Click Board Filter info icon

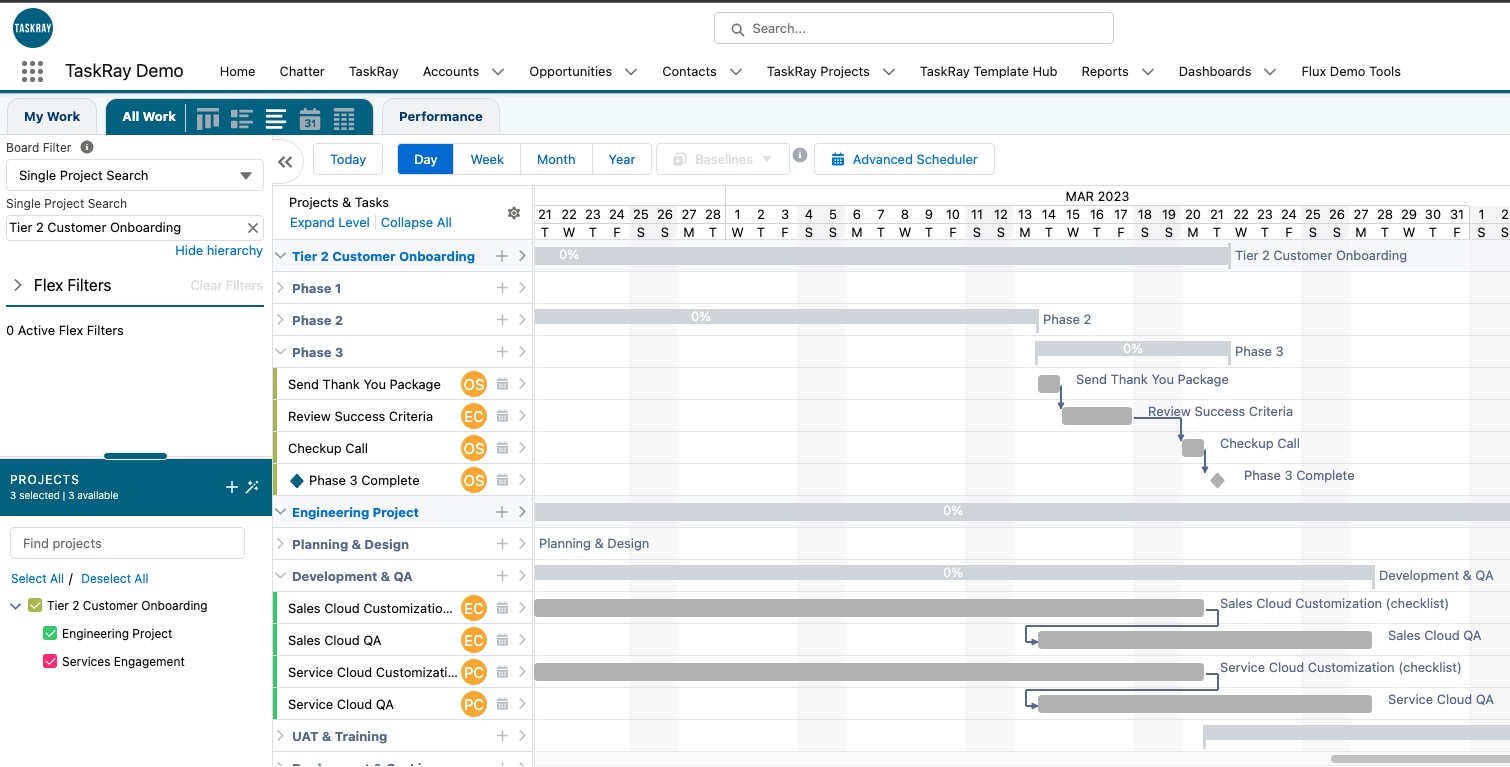click(87, 147)
